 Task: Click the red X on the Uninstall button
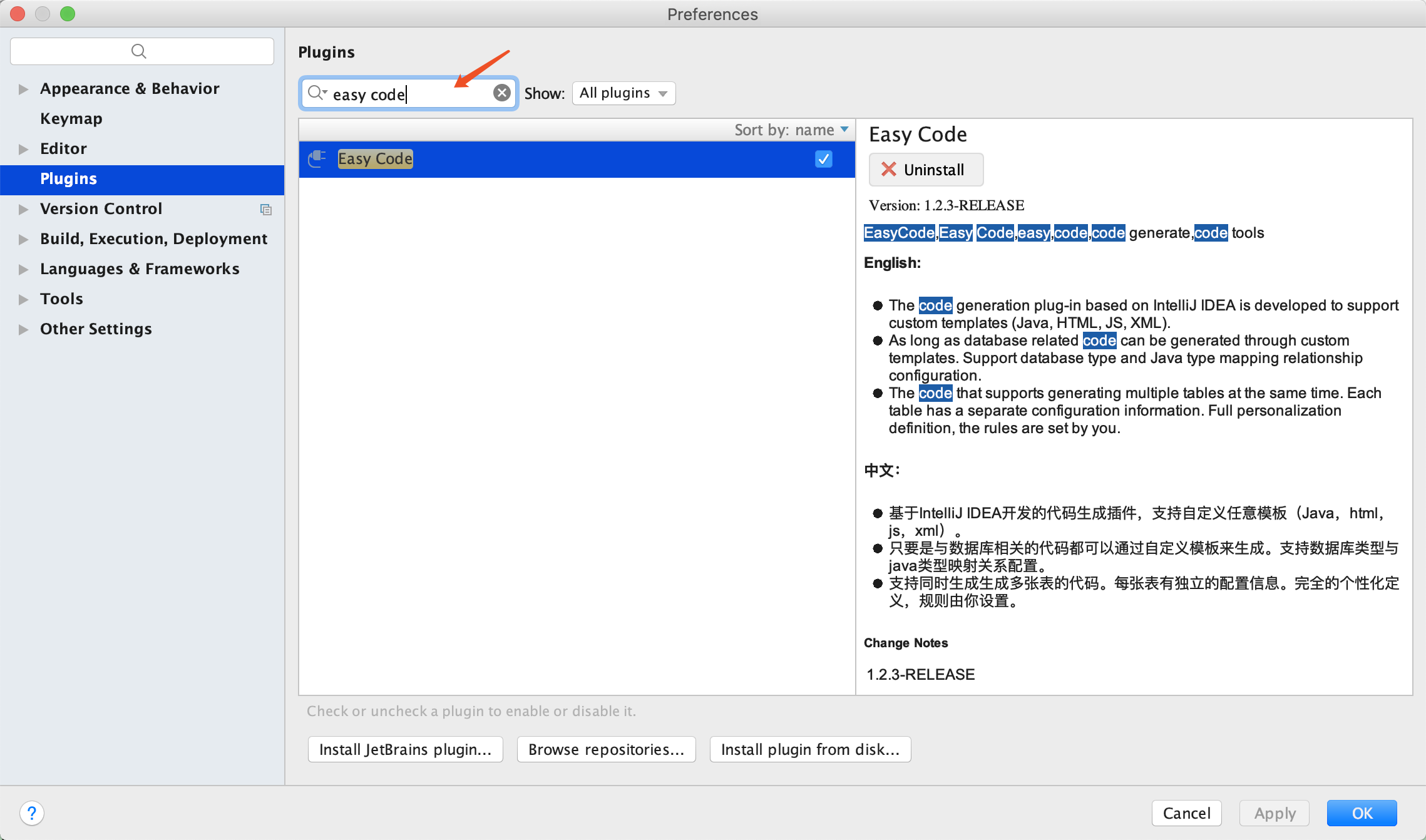click(890, 170)
